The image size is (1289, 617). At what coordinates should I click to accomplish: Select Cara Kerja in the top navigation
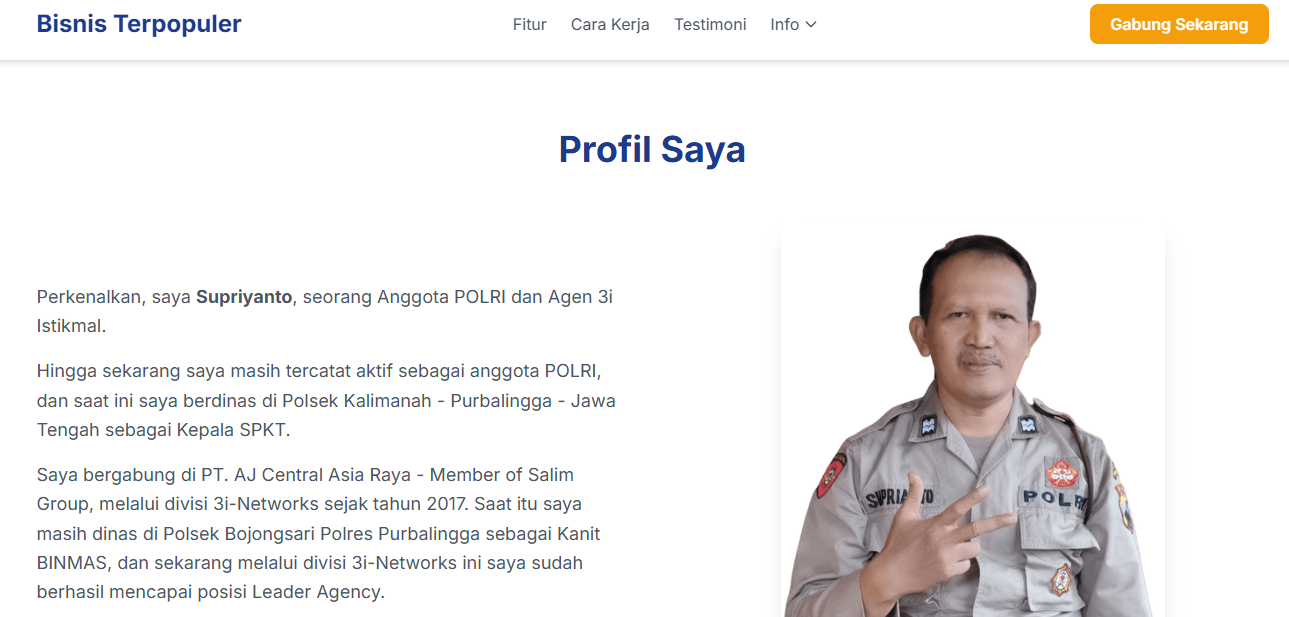tap(610, 24)
